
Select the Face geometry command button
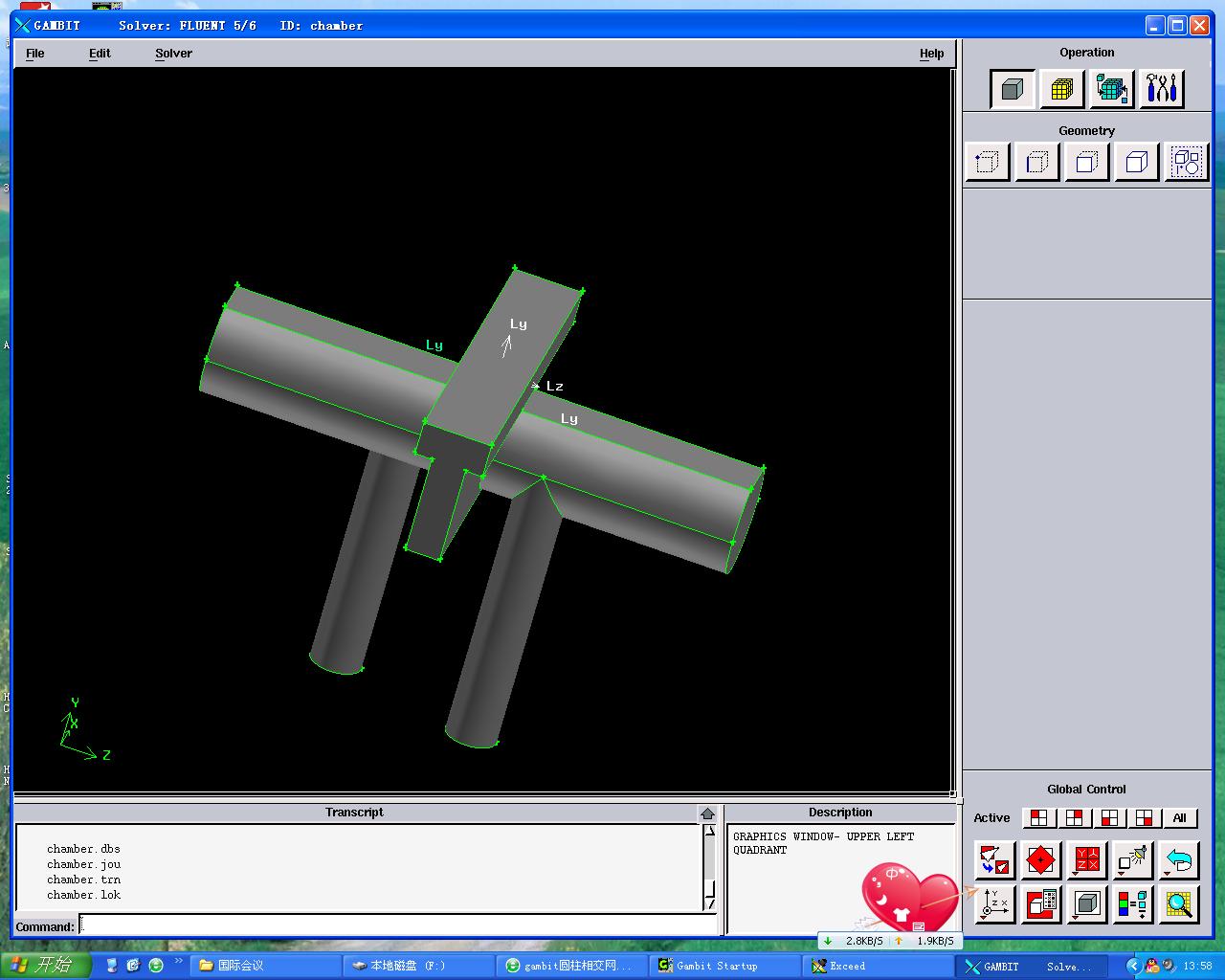coord(1086,162)
